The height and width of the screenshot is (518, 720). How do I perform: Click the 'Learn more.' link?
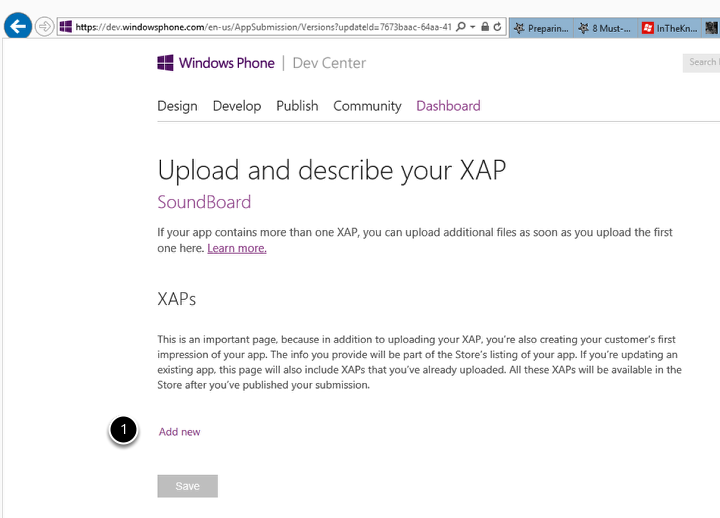(x=237, y=248)
